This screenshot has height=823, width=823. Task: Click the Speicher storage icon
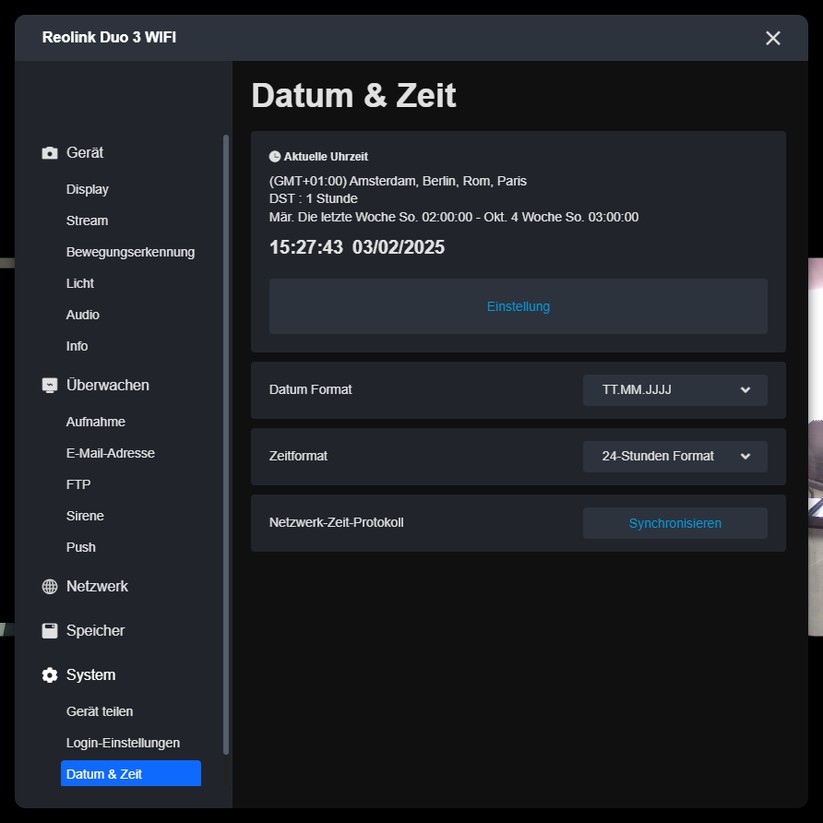tap(49, 630)
